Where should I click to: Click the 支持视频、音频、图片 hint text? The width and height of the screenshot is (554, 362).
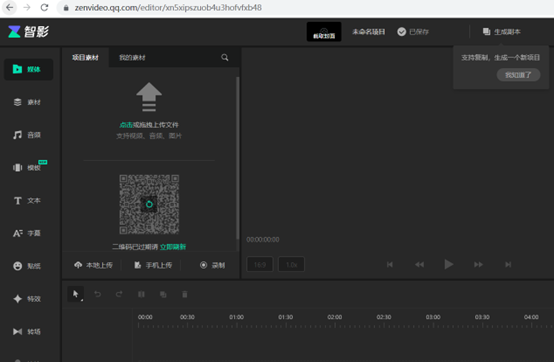(x=149, y=136)
